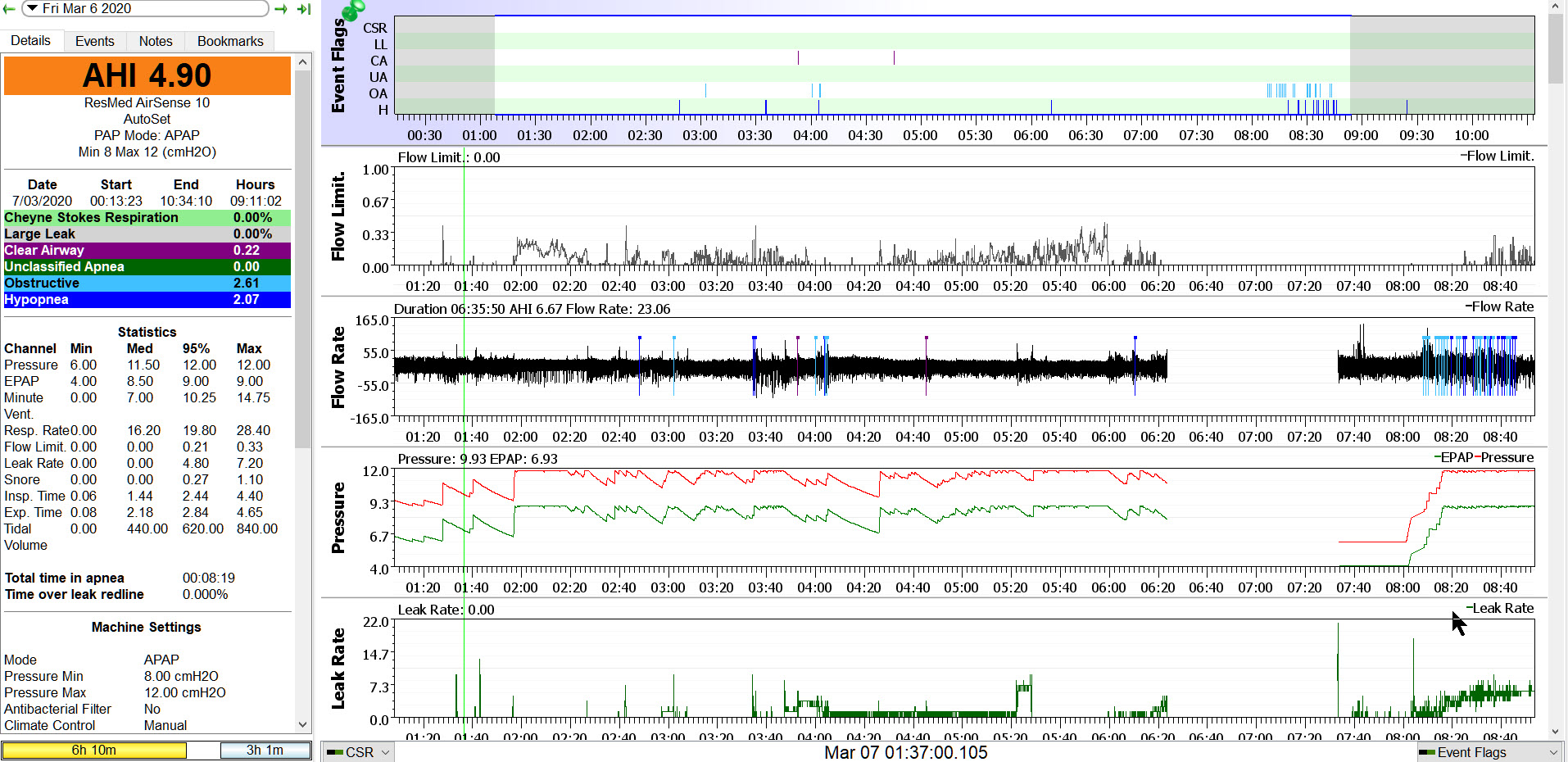The width and height of the screenshot is (1568, 762).
Task: Open the Bookmarks tab
Action: pyautogui.click(x=230, y=41)
